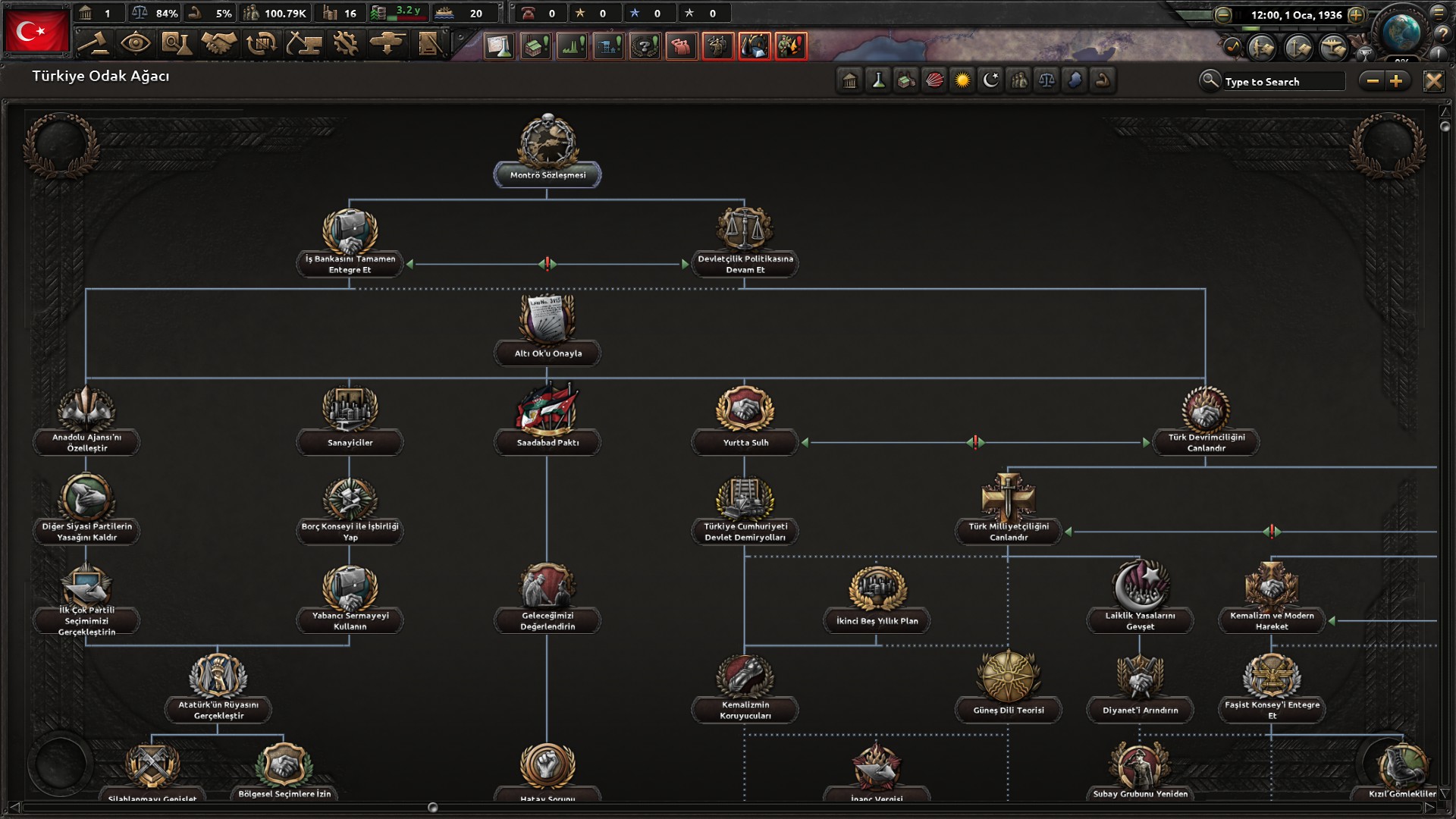Viewport: 1456px width, 819px height.
Task: Select the Saadabad Paktı focus
Action: 548,419
